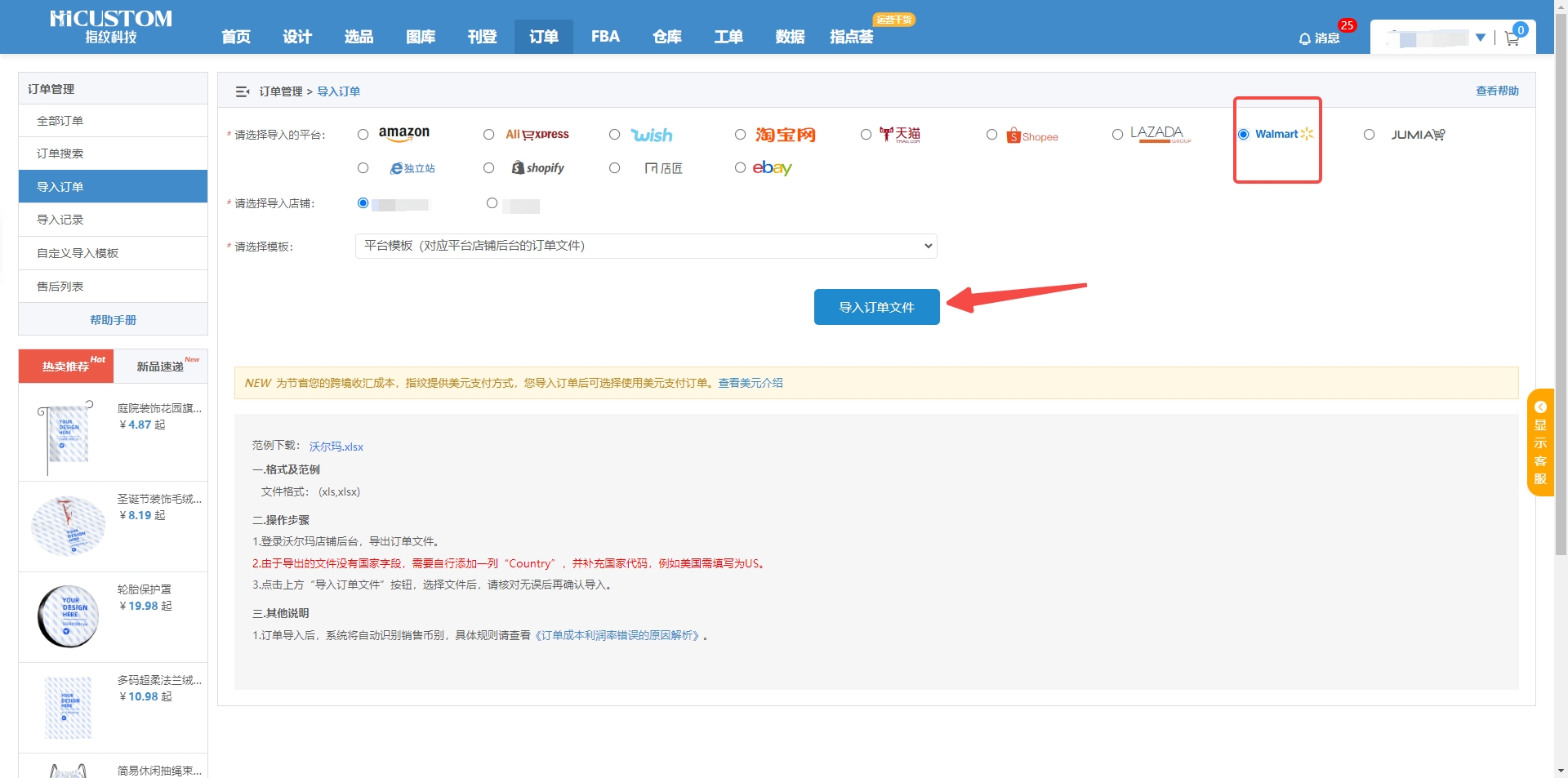Viewport: 1568px width, 778px height.
Task: Select the Tmall radio button
Action: tap(866, 135)
